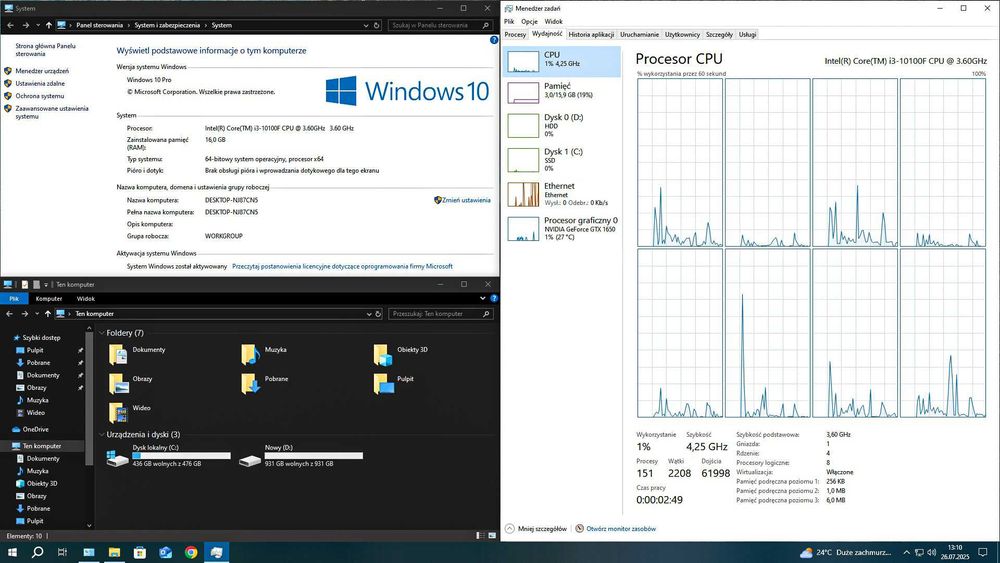The image size is (1000, 563).
Task: Switch to the Procesy tab
Action: (515, 34)
